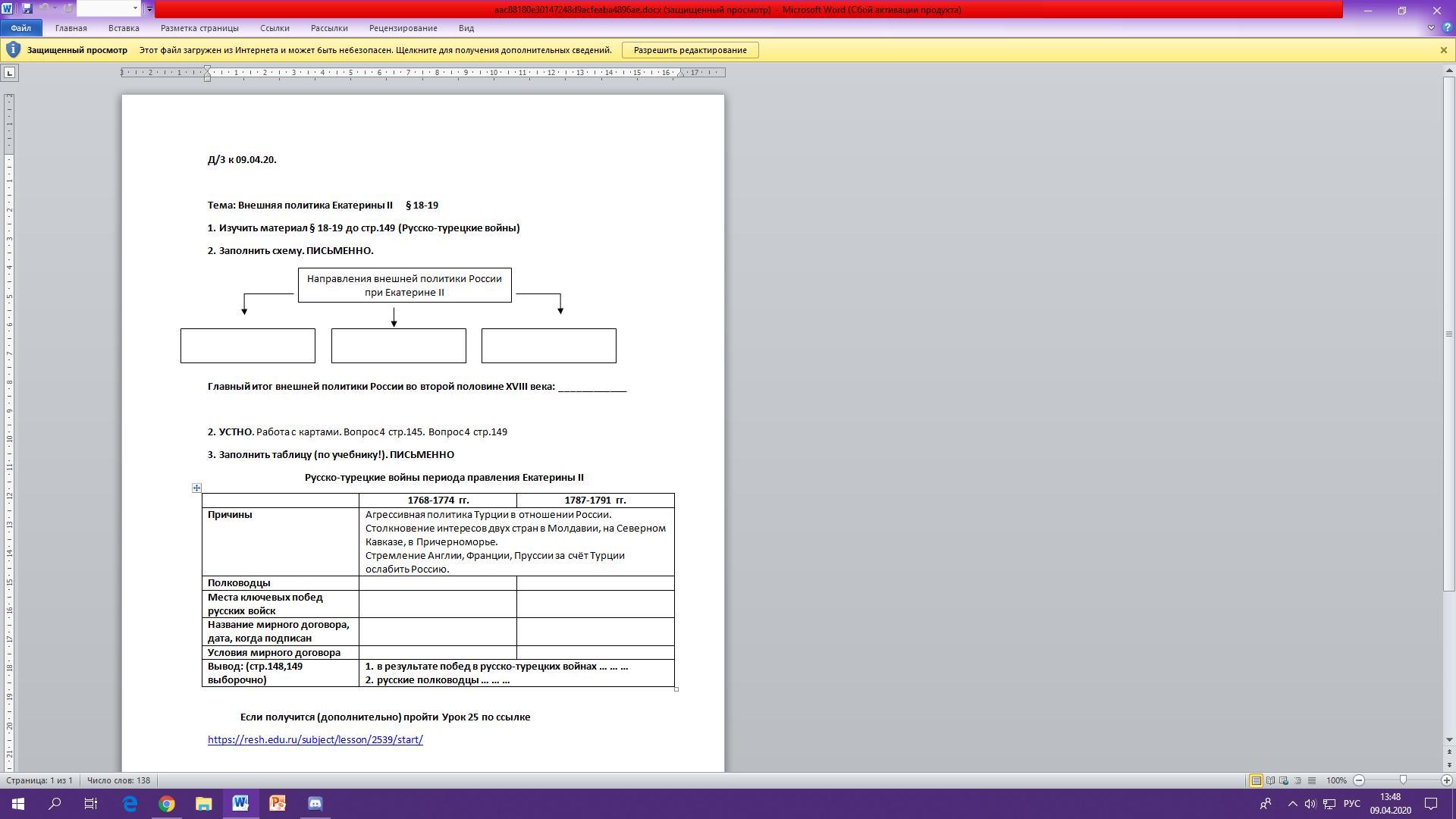The image size is (1456, 819).
Task: Click the zoom in plus button
Action: (x=1446, y=780)
